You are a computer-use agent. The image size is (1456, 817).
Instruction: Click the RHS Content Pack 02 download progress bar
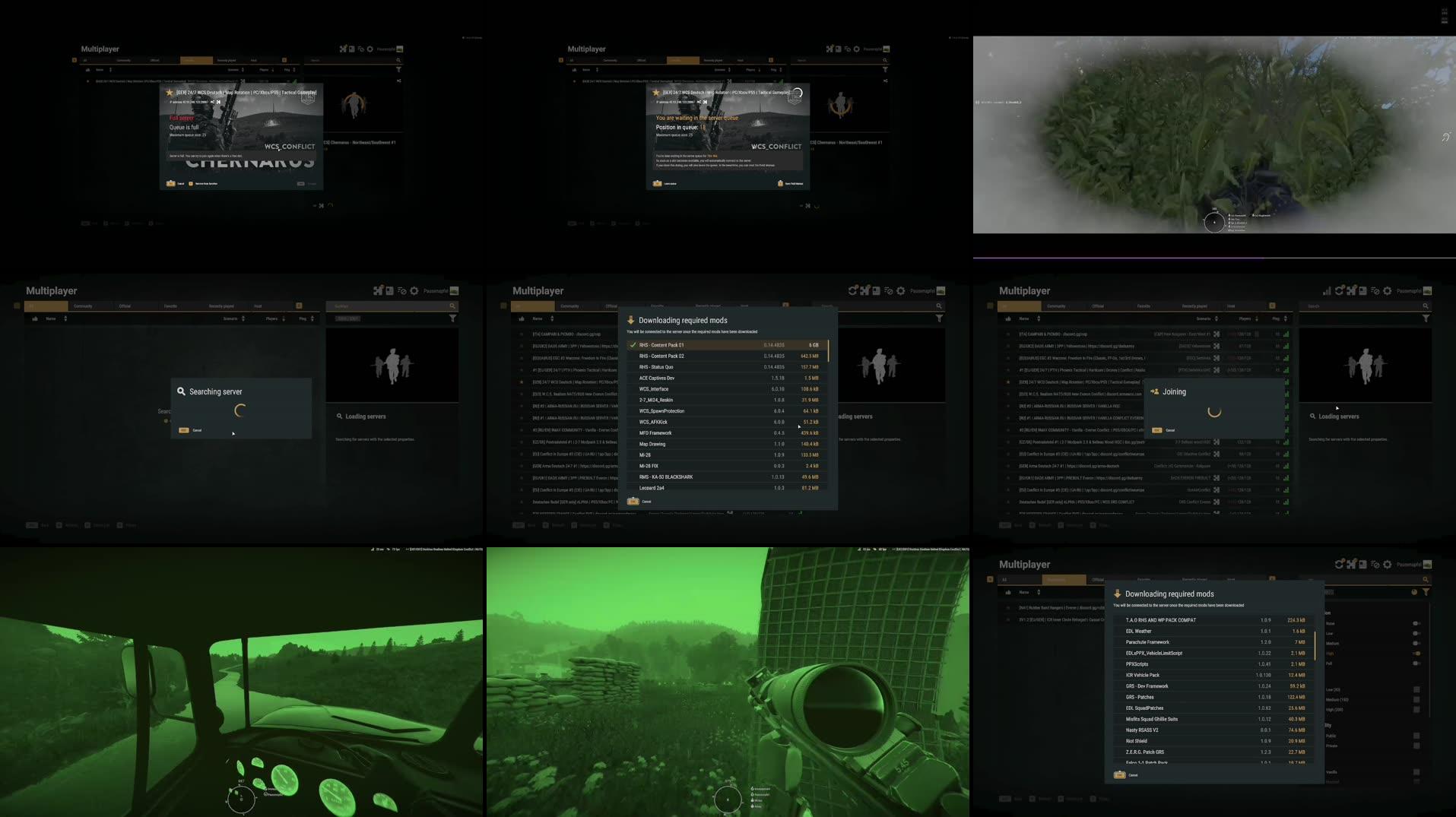point(730,356)
